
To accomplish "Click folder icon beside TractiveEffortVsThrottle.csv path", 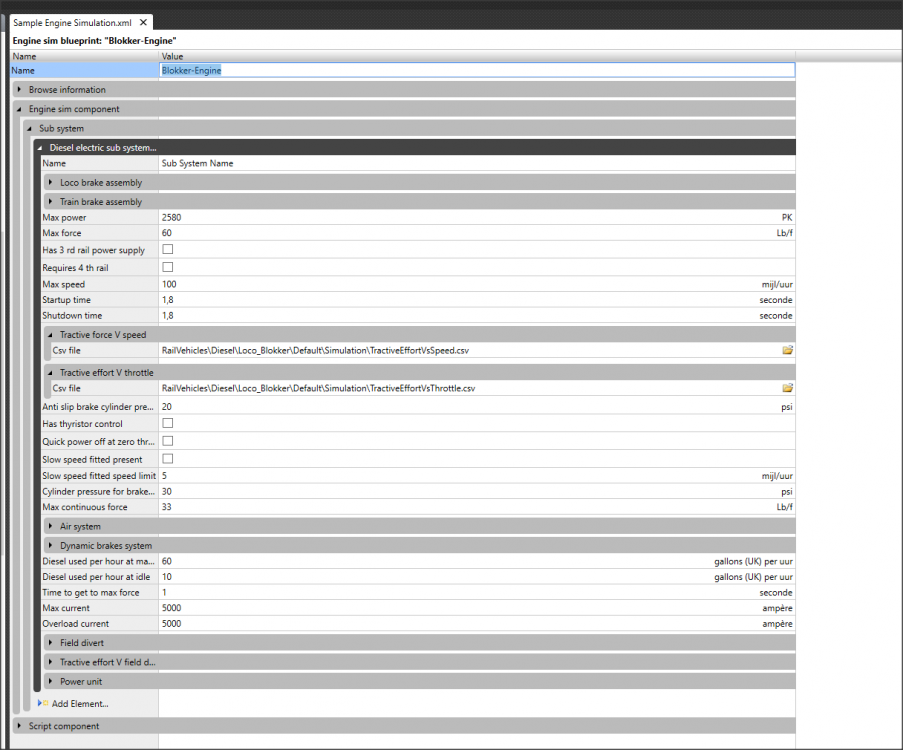I will tap(787, 388).
